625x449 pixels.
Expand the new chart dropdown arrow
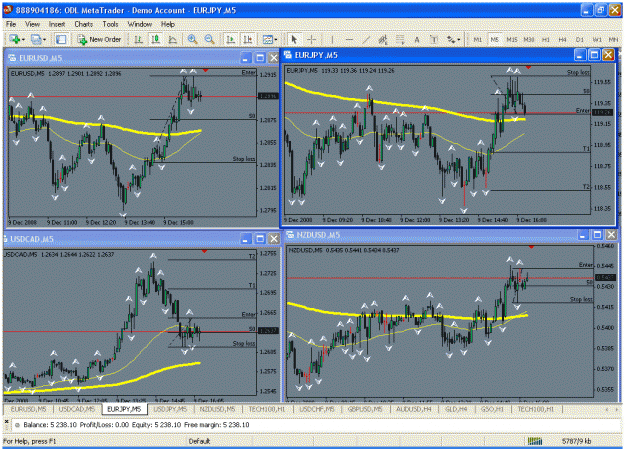(23, 39)
